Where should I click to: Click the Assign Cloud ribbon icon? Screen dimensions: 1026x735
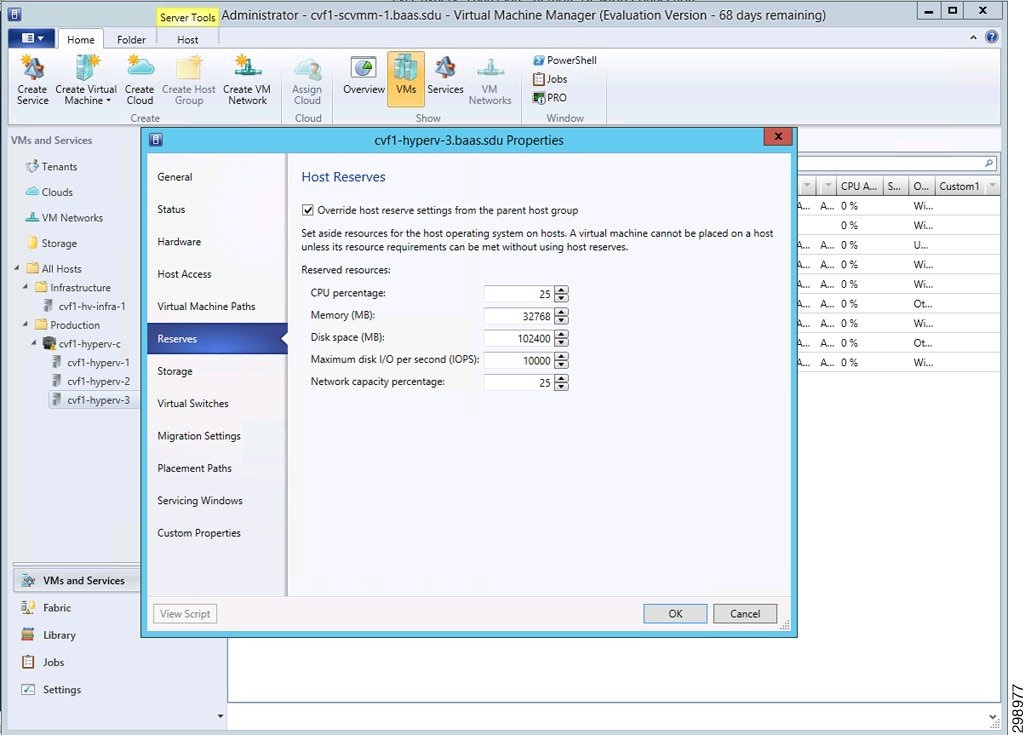point(307,80)
